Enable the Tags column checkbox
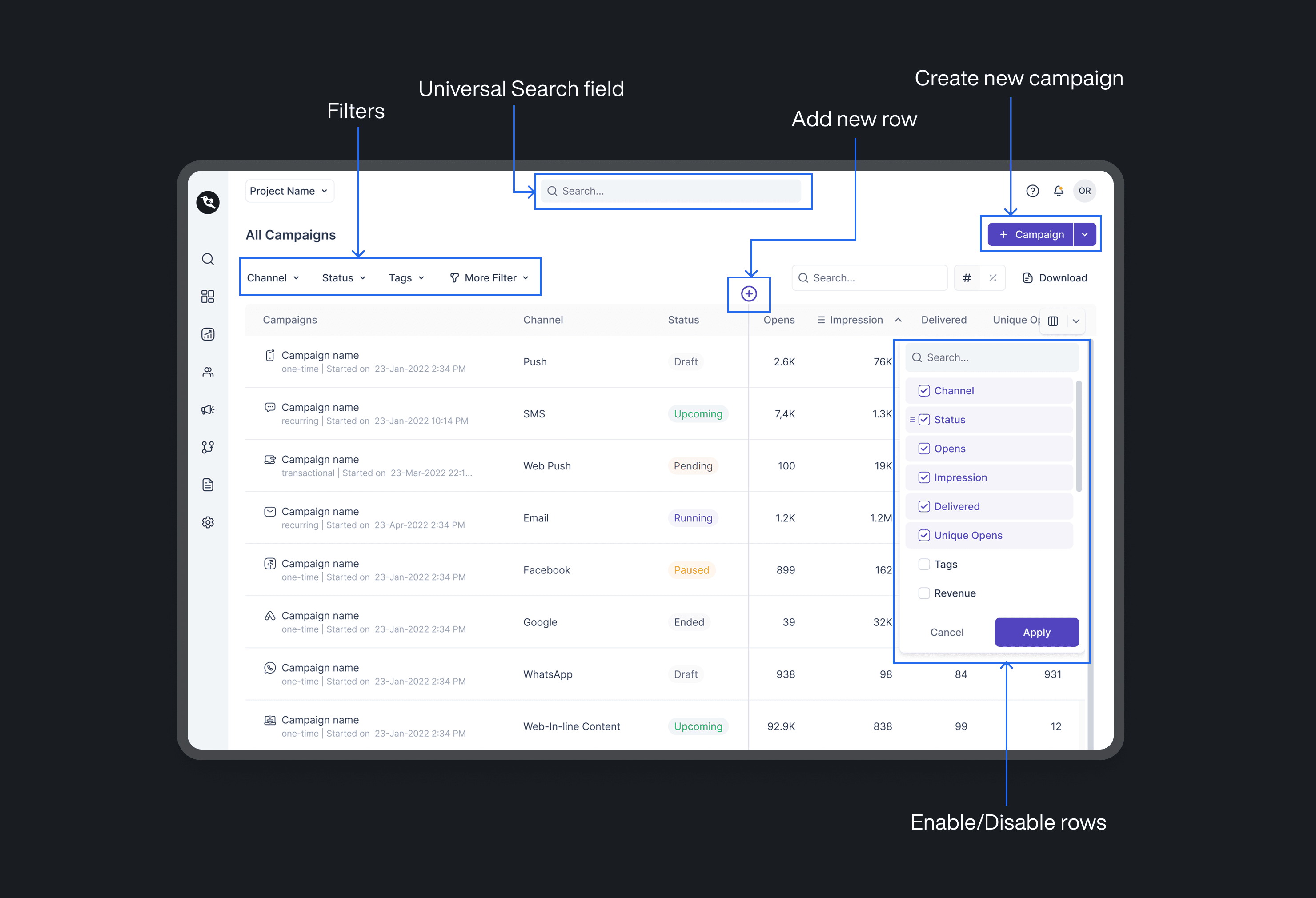The width and height of the screenshot is (1316, 898). pos(923,565)
